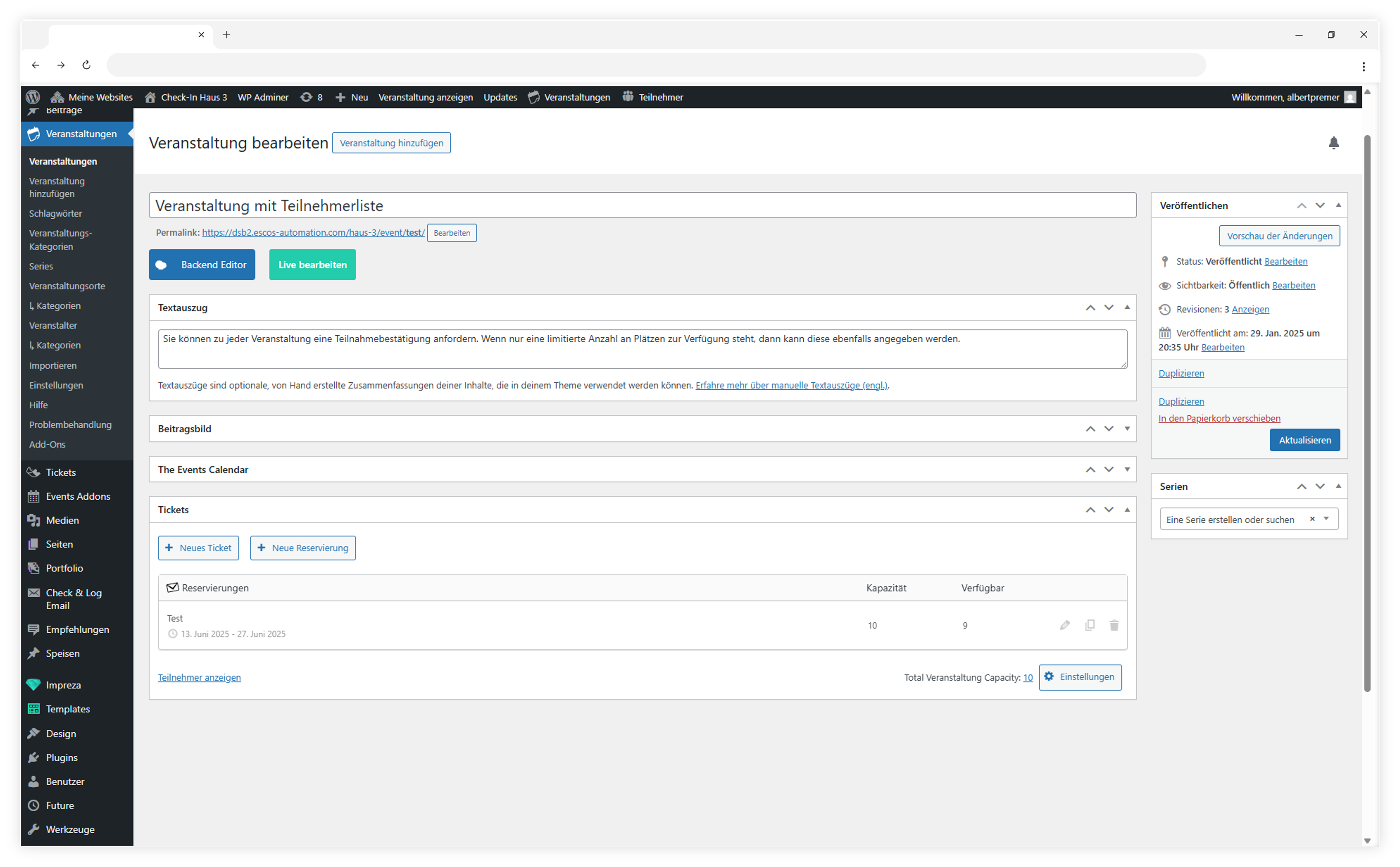Reload the browser page

click(x=87, y=65)
